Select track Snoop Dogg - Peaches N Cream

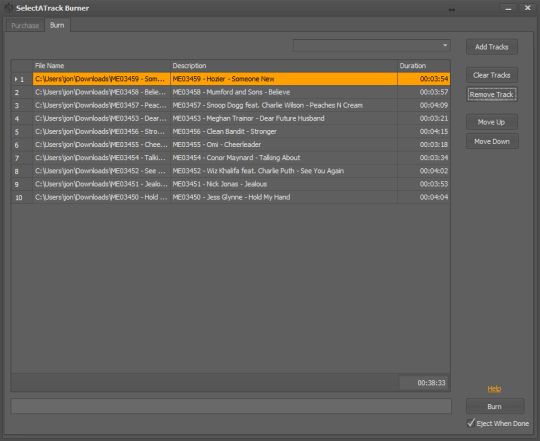click(x=284, y=105)
